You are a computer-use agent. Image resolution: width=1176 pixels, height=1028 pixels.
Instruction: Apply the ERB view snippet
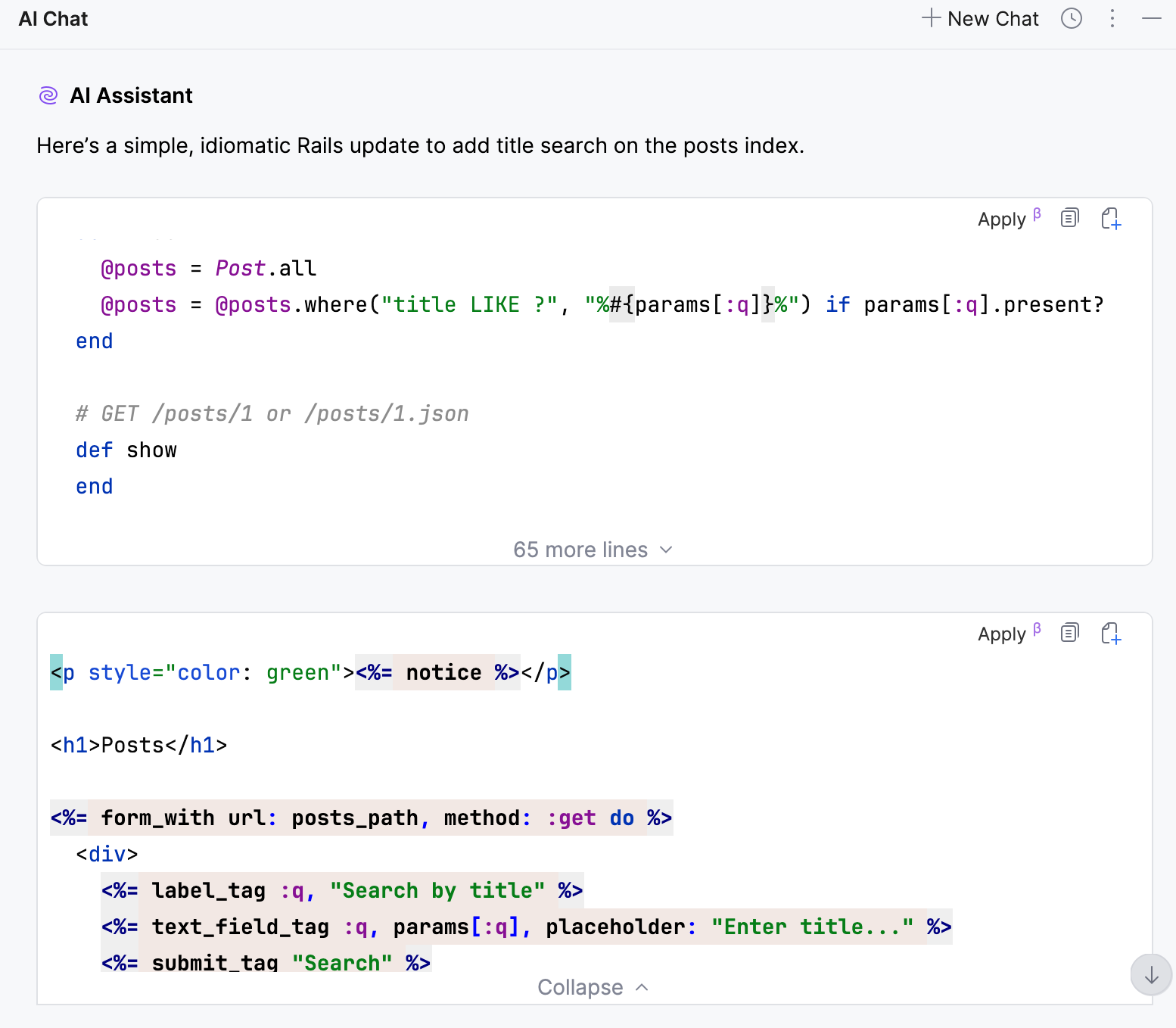[1000, 634]
